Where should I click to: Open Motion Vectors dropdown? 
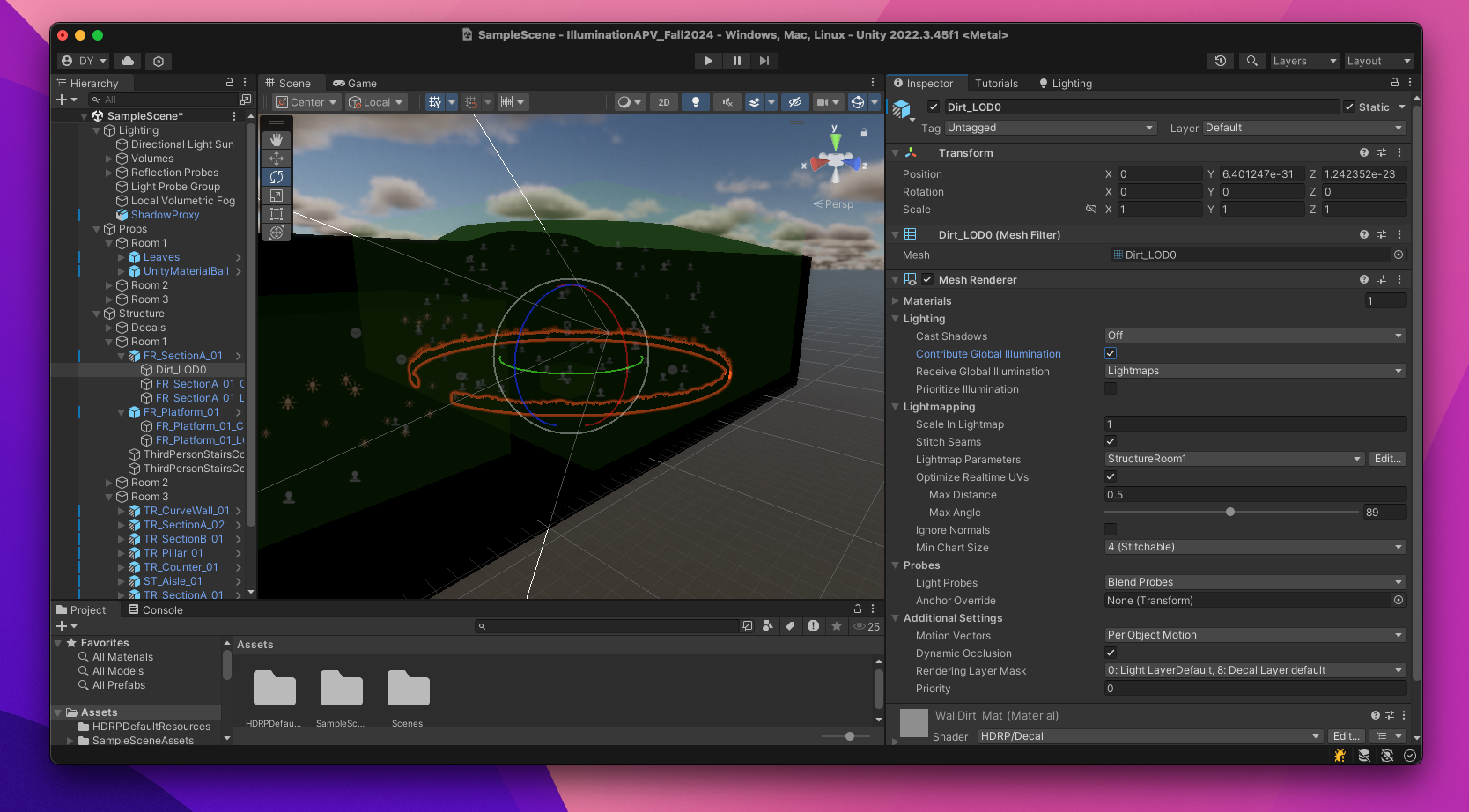pos(1255,635)
